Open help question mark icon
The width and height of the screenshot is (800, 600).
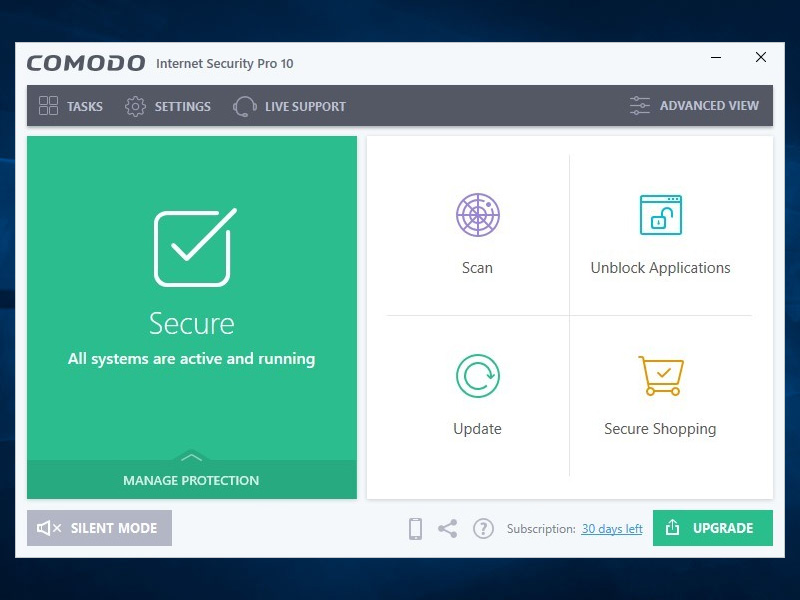click(x=483, y=529)
